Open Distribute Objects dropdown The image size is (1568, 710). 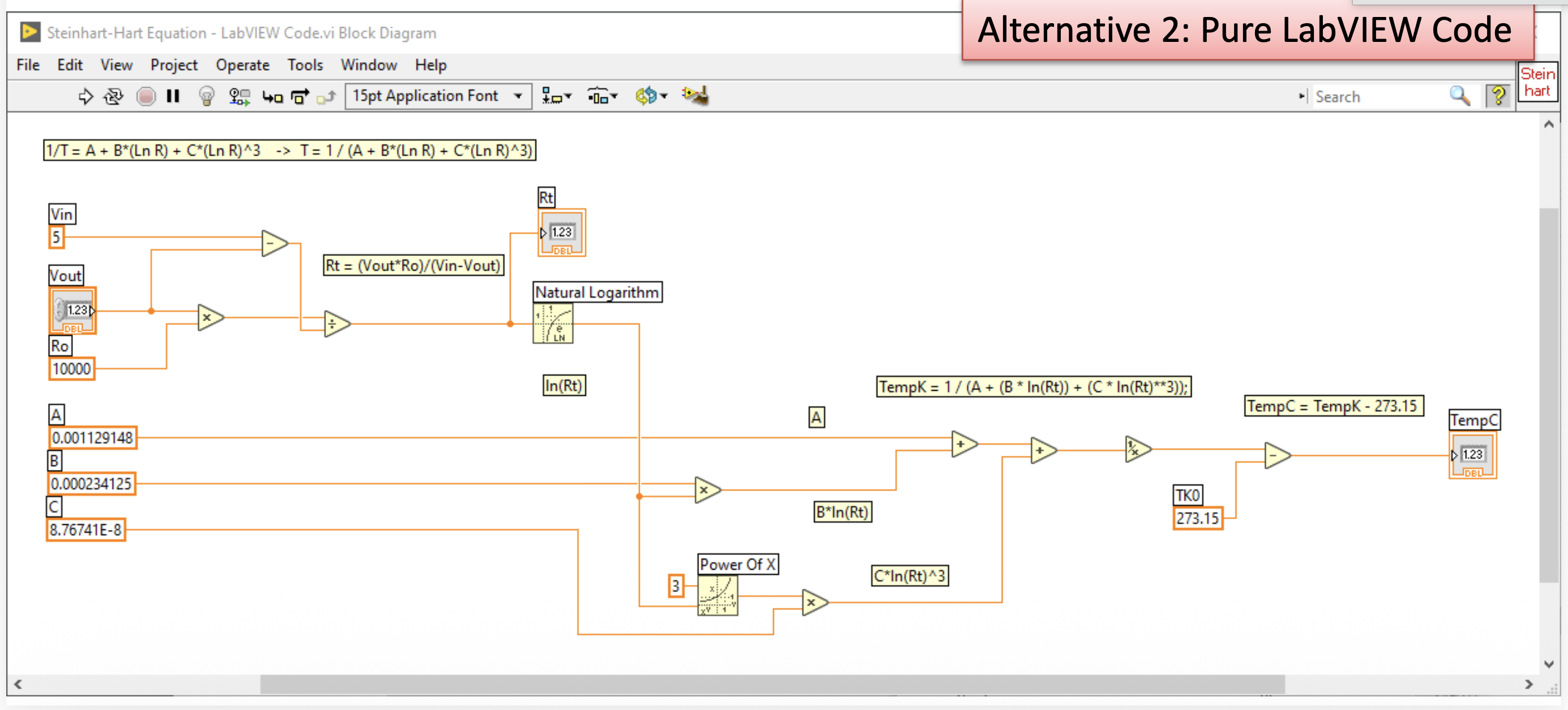click(602, 96)
